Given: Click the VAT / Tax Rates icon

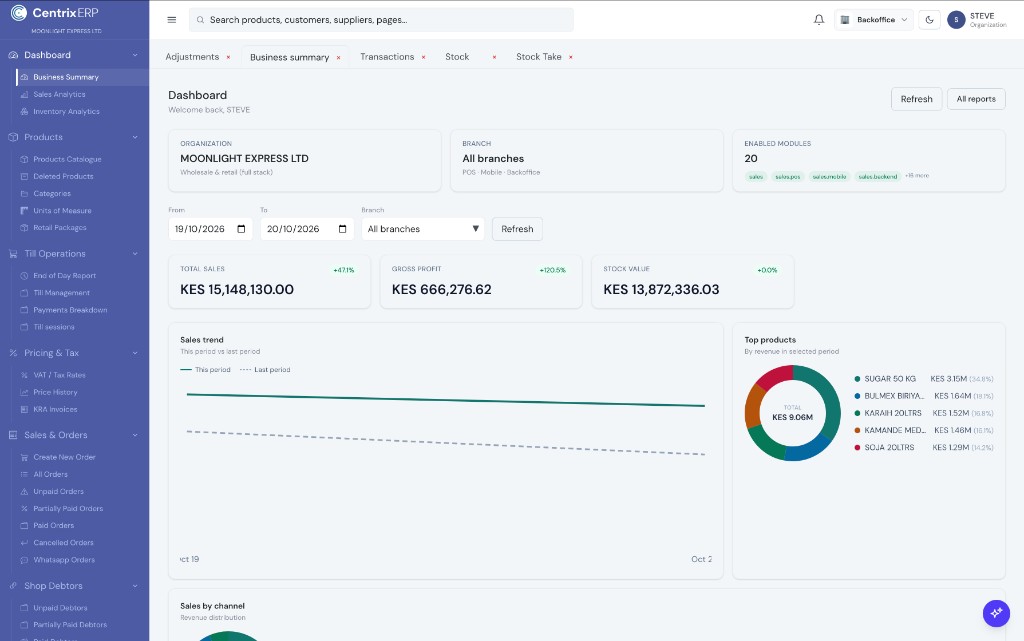Looking at the screenshot, I should pos(24,375).
